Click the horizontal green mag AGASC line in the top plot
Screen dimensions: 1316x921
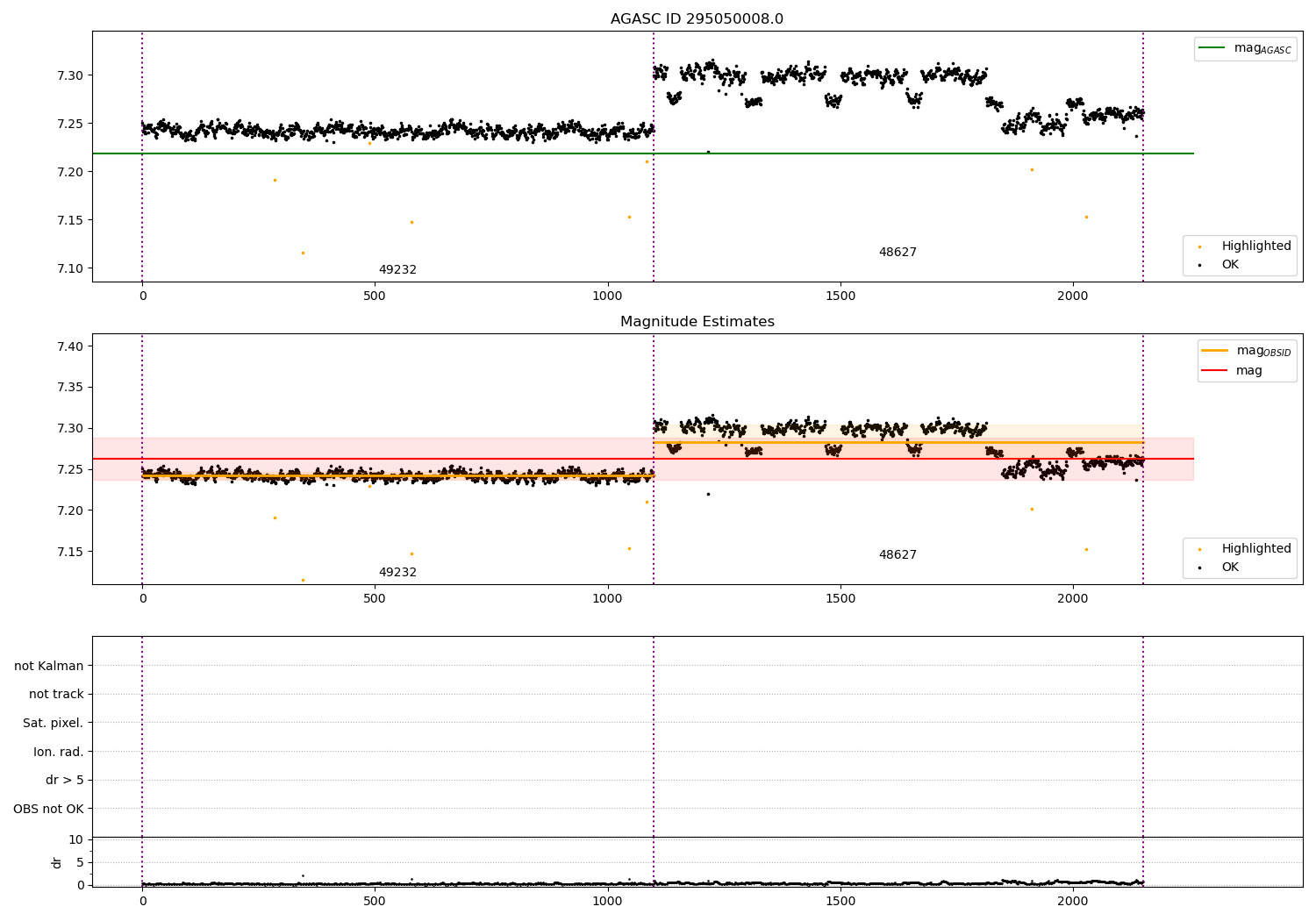coord(642,153)
